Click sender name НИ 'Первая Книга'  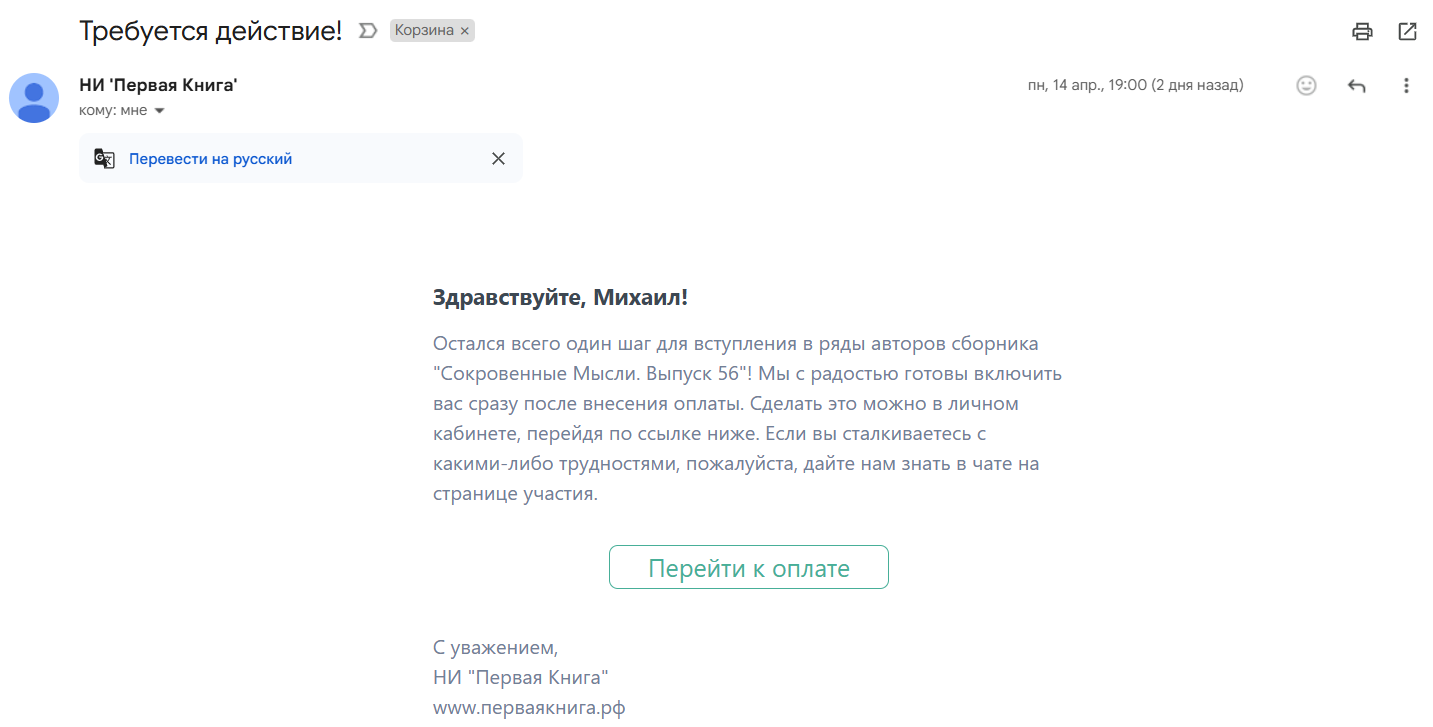tap(158, 85)
